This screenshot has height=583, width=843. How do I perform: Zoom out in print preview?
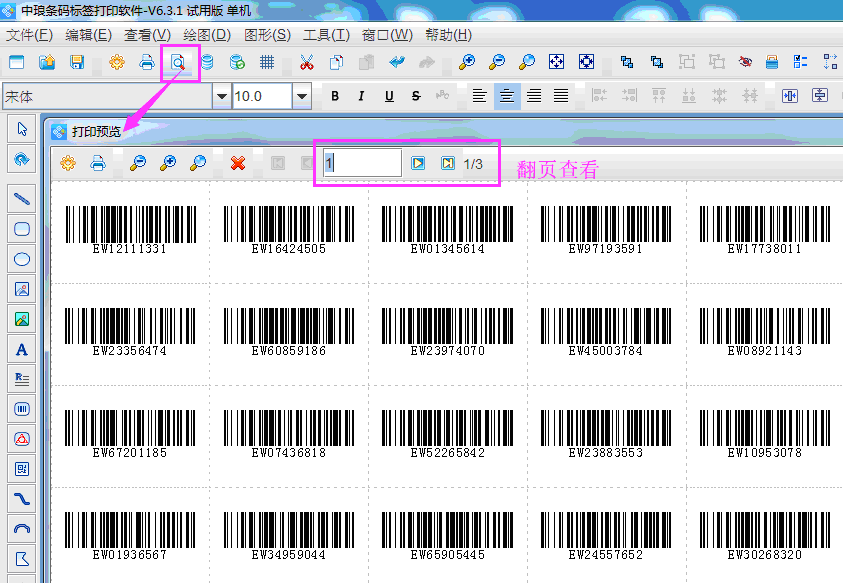tap(138, 163)
